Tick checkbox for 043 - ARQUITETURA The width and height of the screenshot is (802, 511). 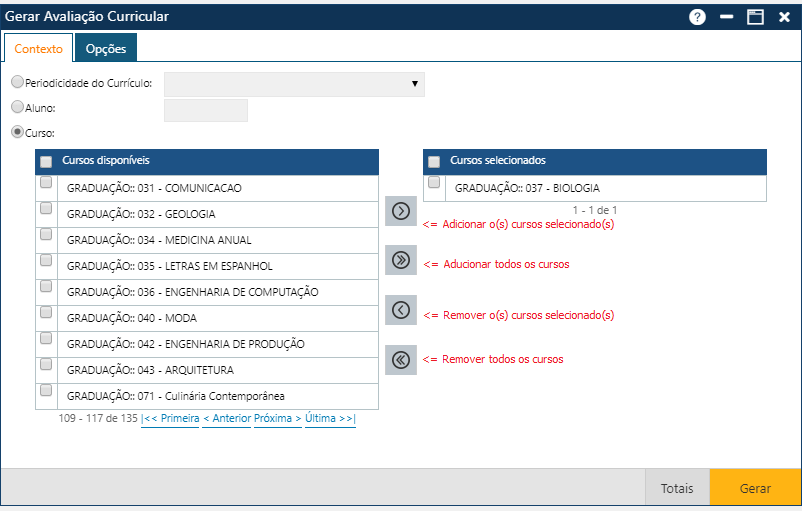(x=46, y=364)
